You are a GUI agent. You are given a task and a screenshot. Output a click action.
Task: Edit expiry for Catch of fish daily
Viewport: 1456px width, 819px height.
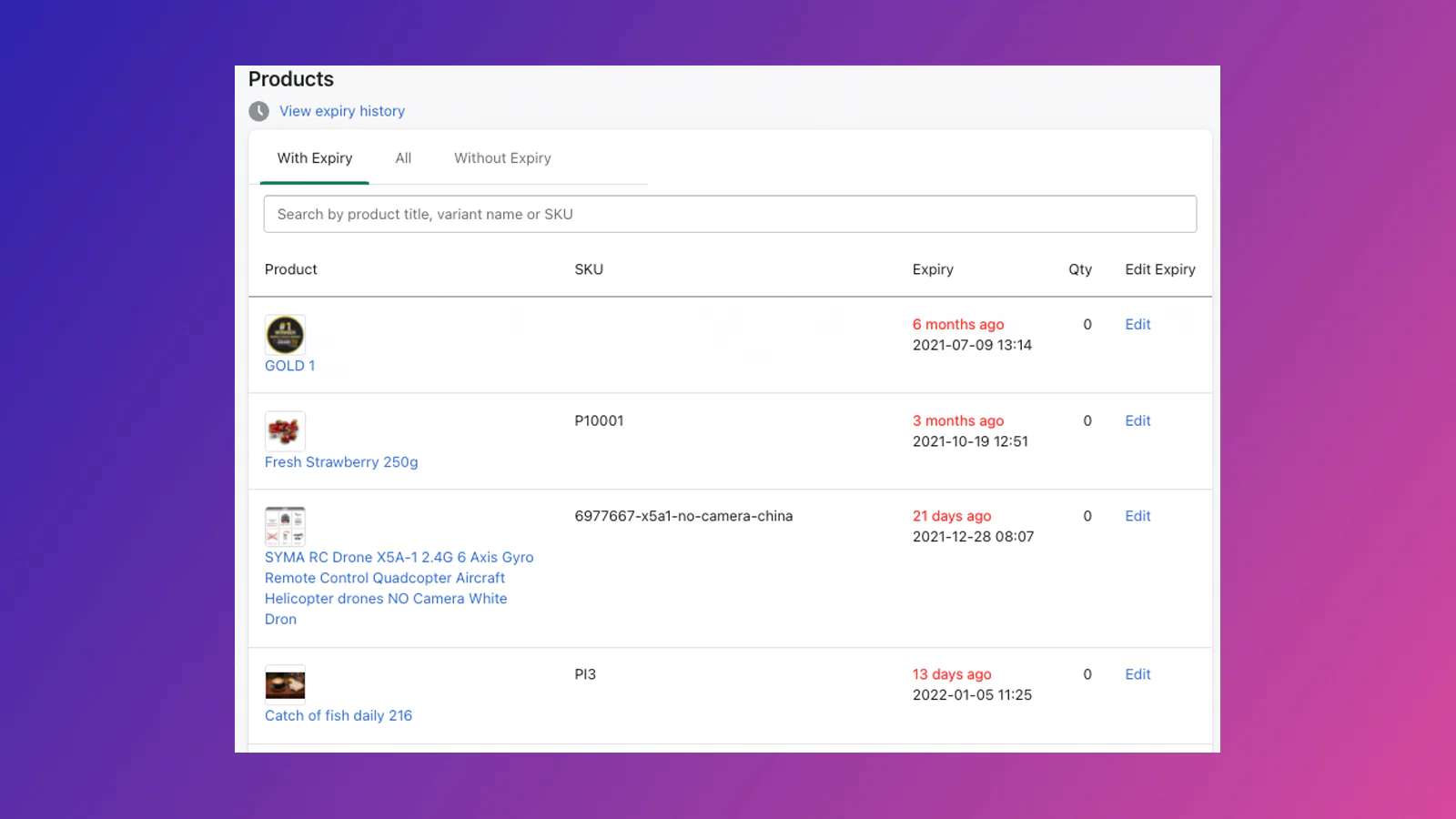click(x=1137, y=674)
